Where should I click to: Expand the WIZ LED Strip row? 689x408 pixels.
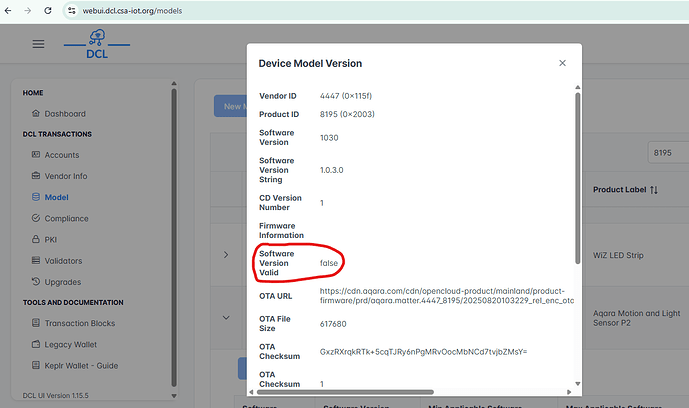tap(227, 254)
